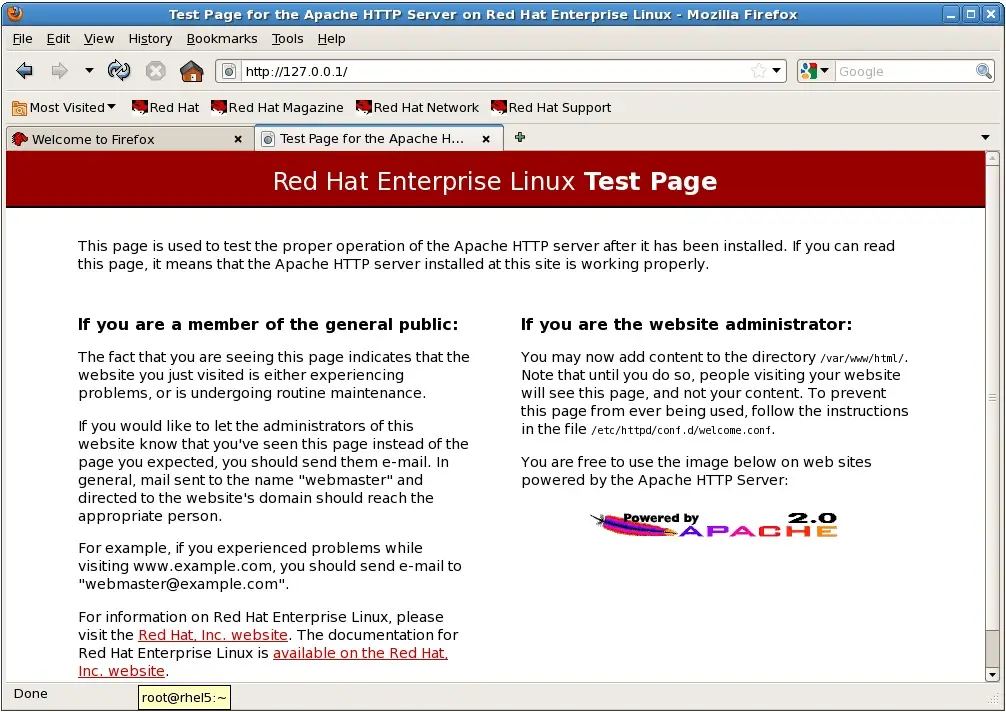Open the Bookmarks menu
This screenshot has height=712, width=1006.
222,38
